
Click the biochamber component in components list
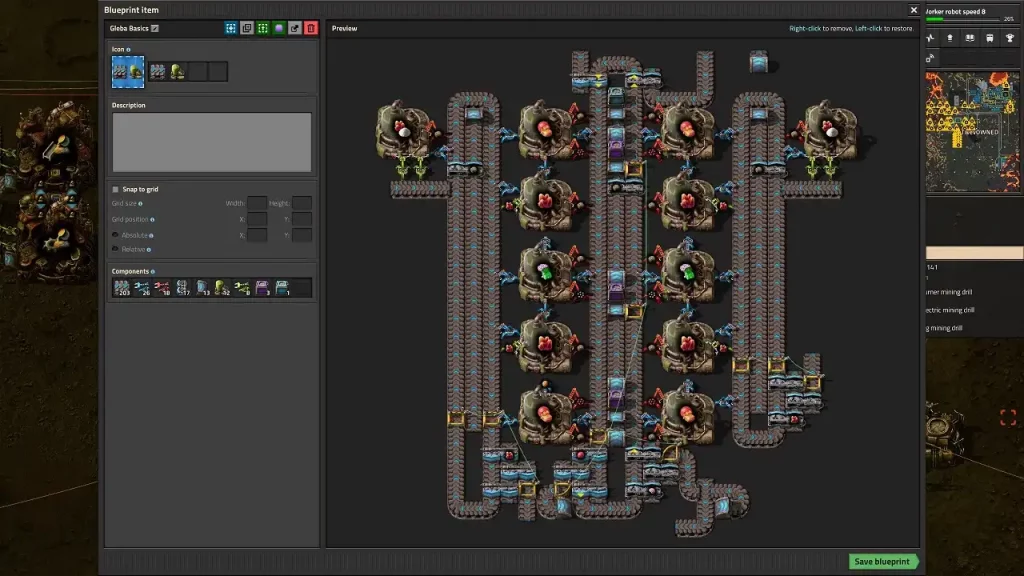pos(222,287)
